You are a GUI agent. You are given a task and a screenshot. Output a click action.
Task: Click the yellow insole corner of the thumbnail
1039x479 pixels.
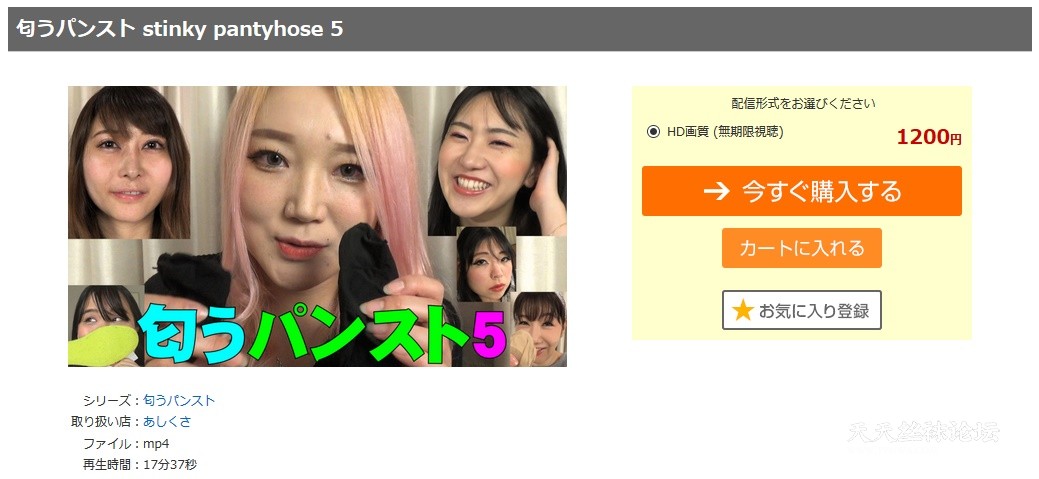[x=101, y=345]
